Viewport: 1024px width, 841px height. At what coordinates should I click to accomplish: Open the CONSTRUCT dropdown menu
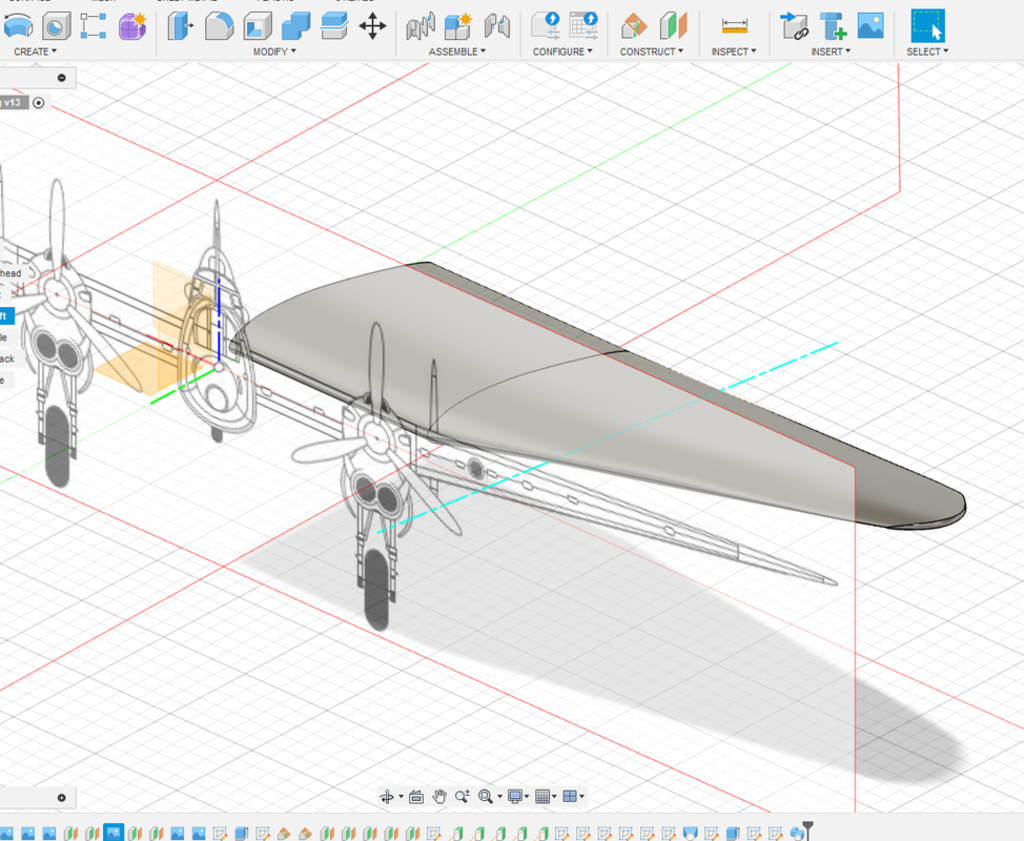(651, 52)
